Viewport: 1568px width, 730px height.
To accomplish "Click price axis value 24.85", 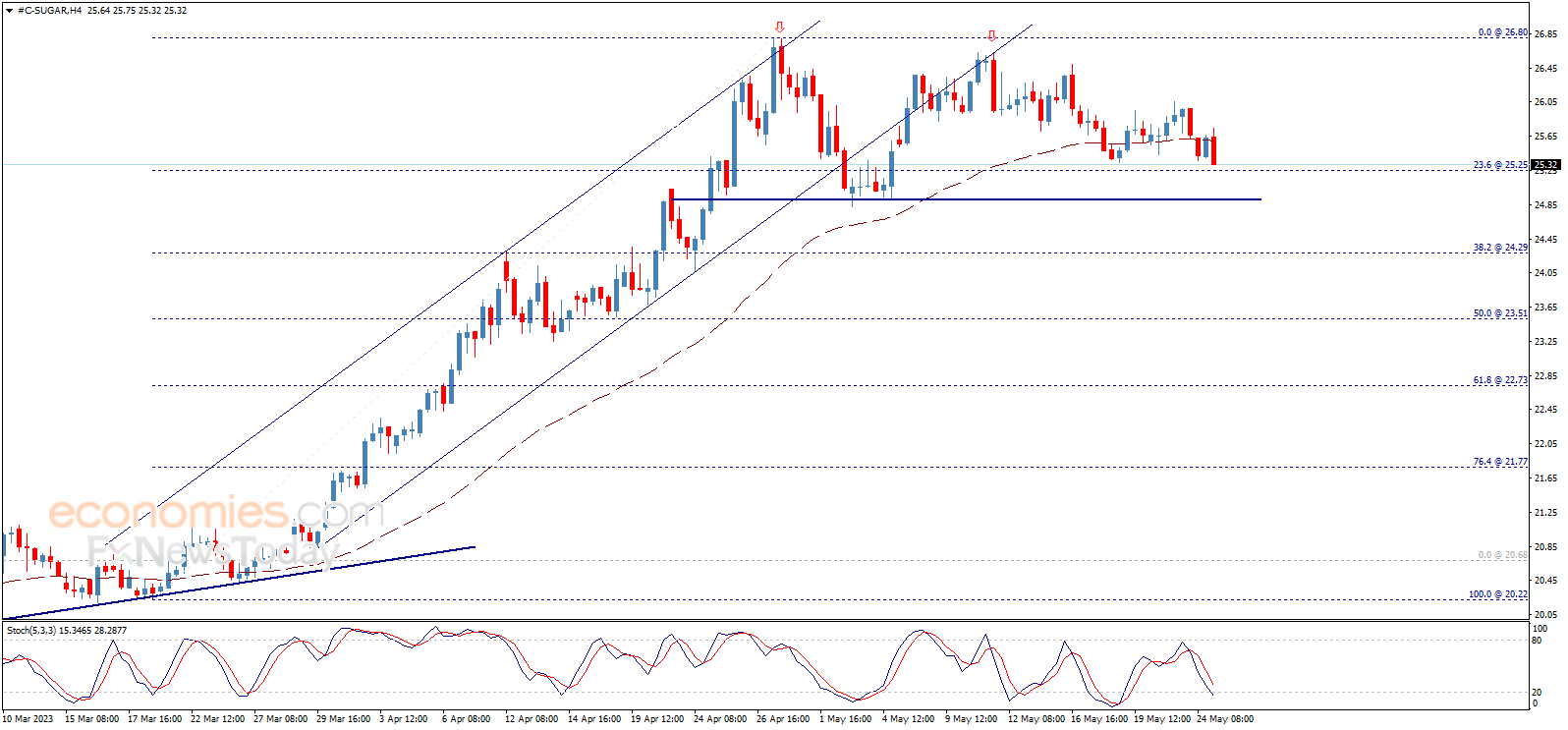I will (1545, 205).
